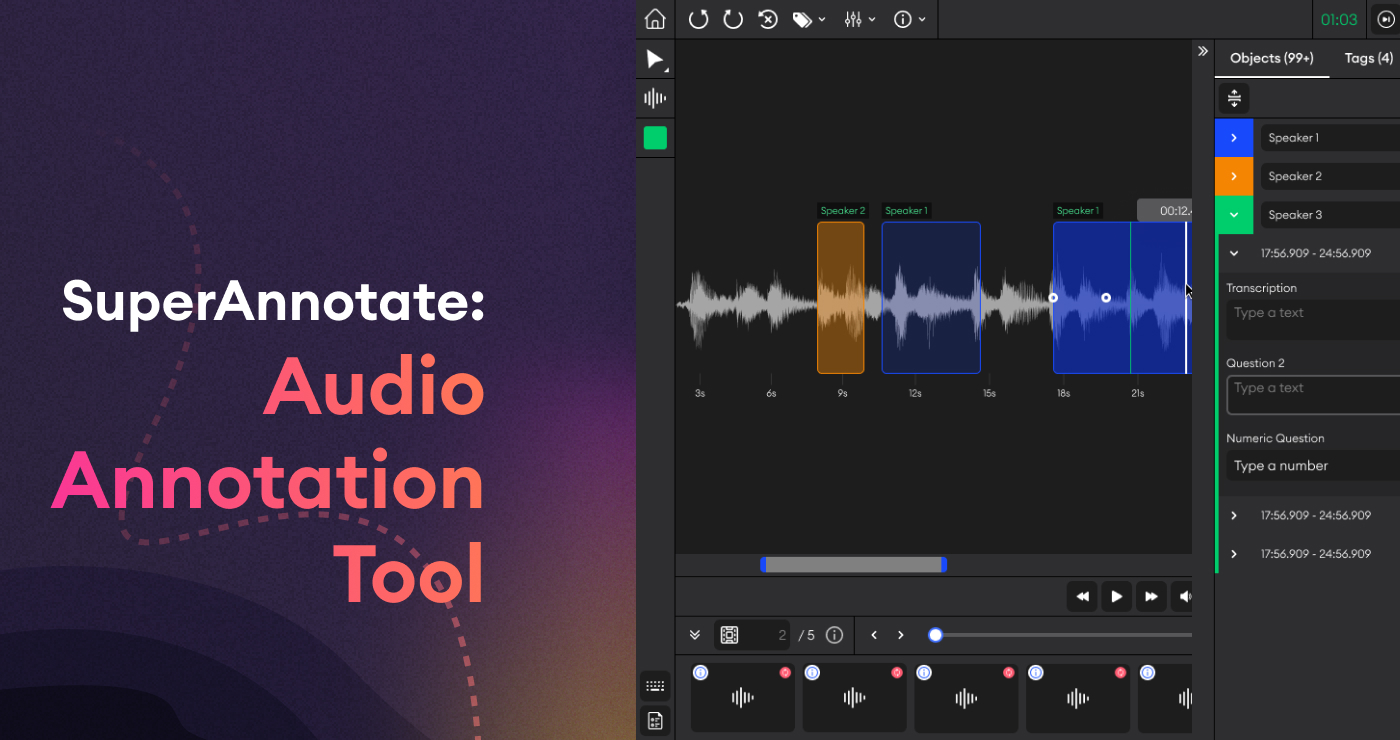Open the Objects tab in the right panel
The width and height of the screenshot is (1400, 740).
[1271, 58]
